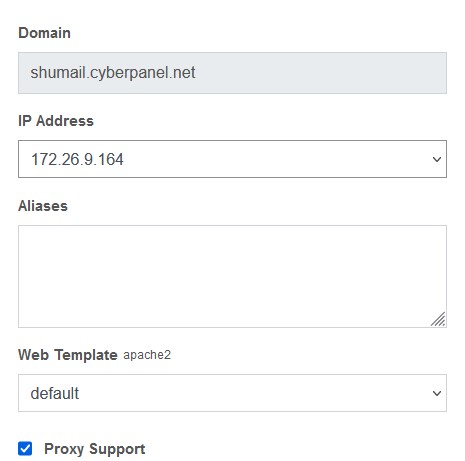Click the default template value
Viewport: 465px width, 461px height.
coord(55,393)
